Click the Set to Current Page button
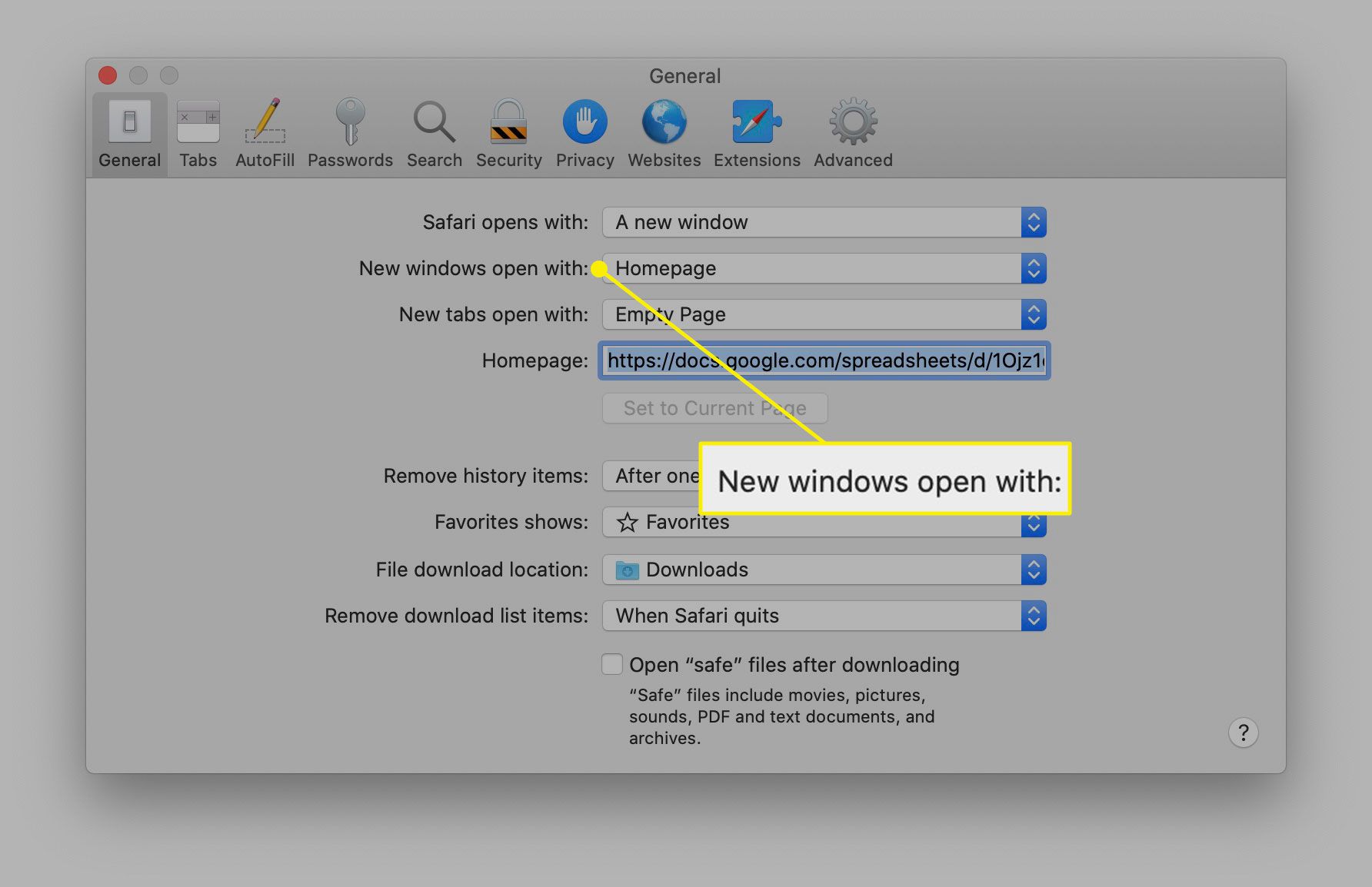Viewport: 1372px width, 887px height. pyautogui.click(x=715, y=408)
